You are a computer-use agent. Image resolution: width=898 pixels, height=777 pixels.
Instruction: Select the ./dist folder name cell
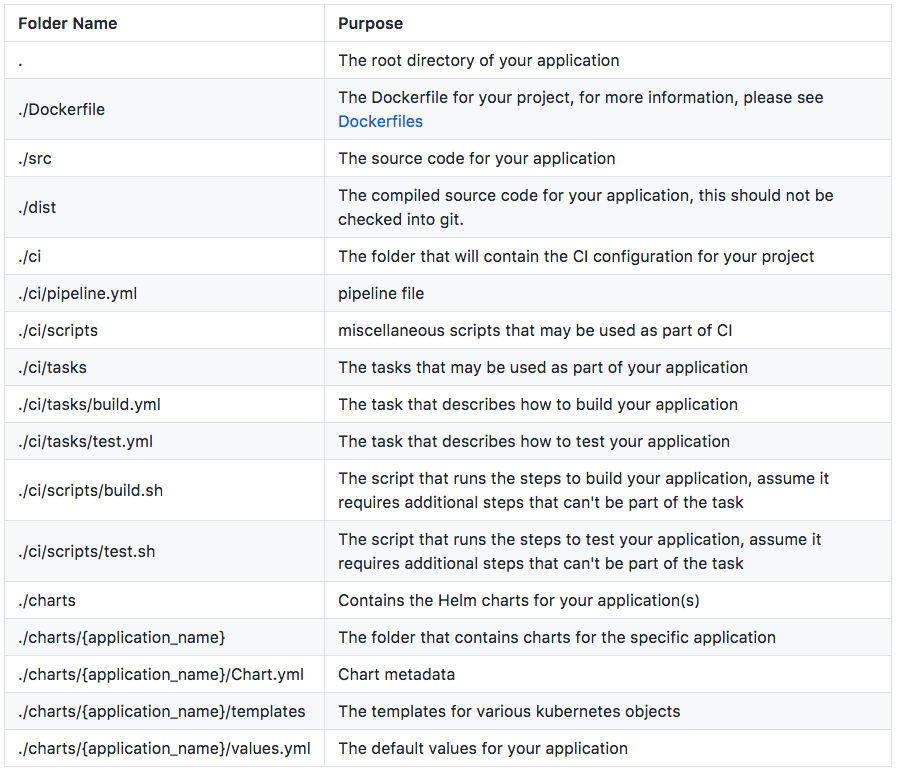[164, 207]
